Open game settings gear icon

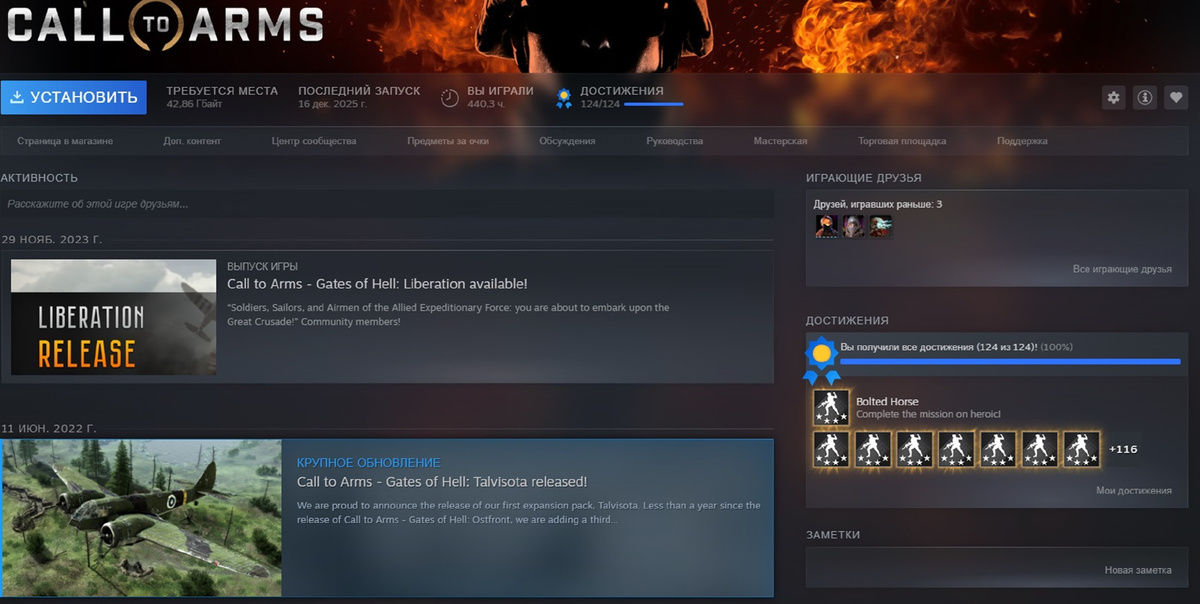[x=1113, y=97]
